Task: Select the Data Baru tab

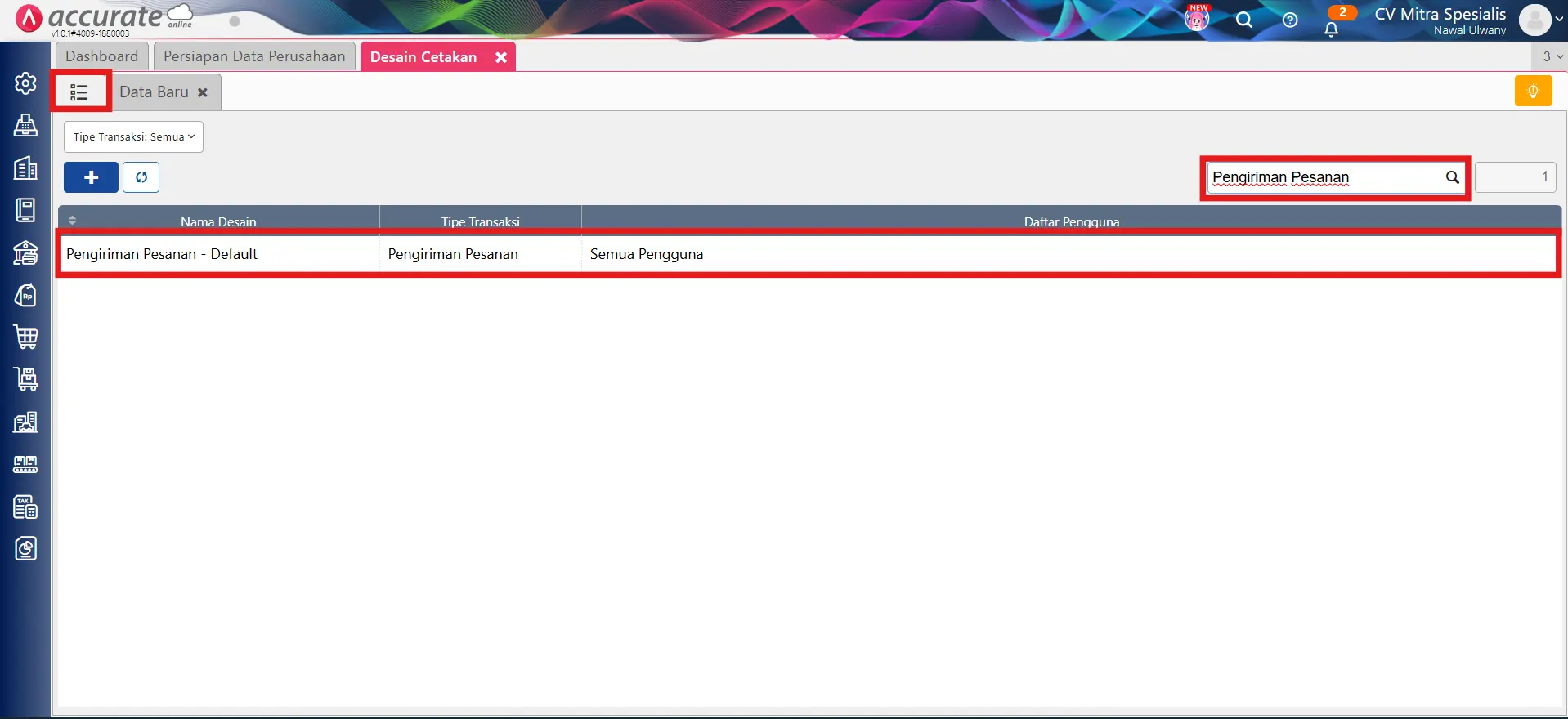Action: tap(155, 92)
